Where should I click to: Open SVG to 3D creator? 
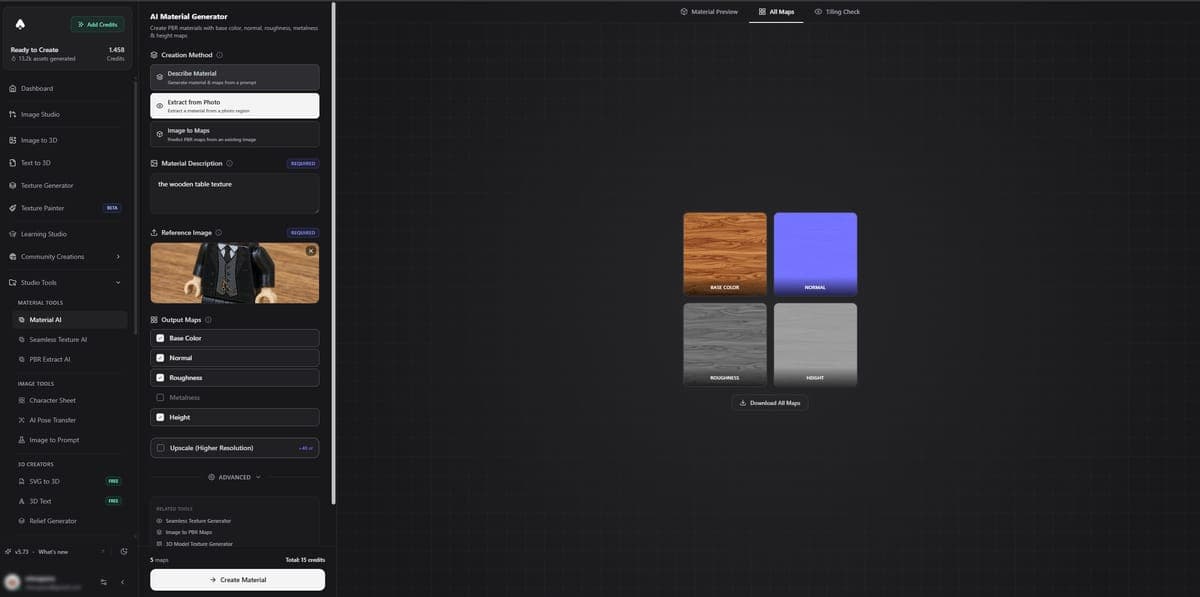(70, 481)
